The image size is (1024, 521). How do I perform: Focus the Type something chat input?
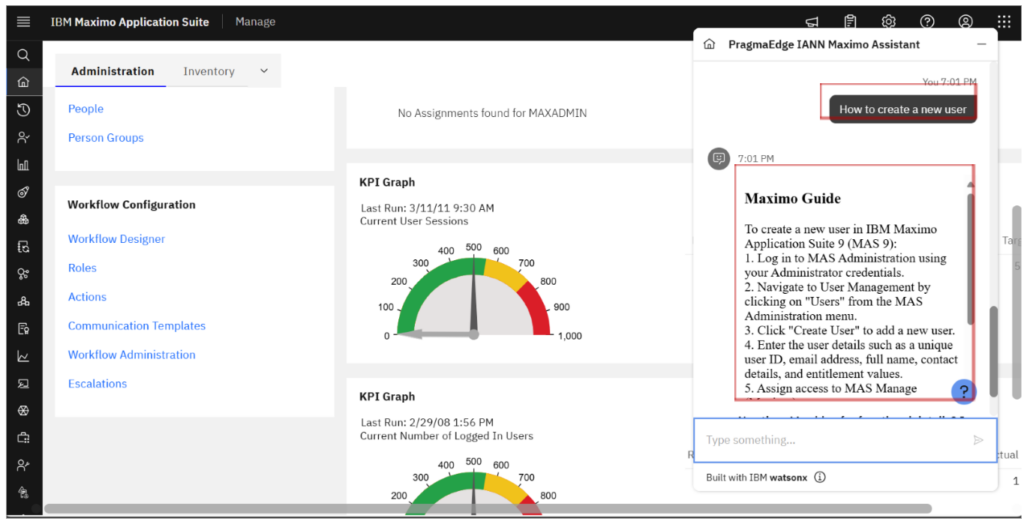pos(845,440)
